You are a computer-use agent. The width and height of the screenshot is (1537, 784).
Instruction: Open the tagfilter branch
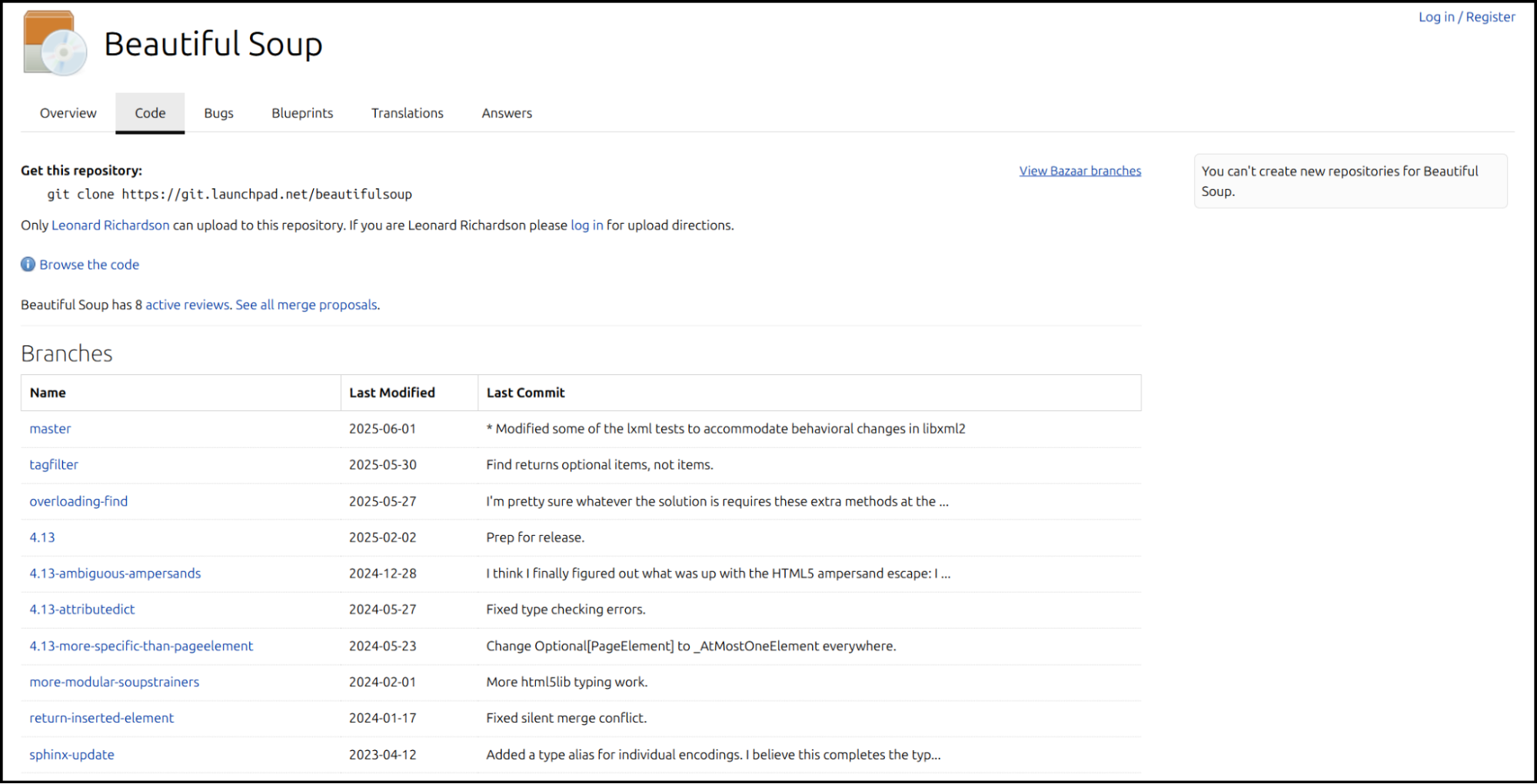pos(54,465)
